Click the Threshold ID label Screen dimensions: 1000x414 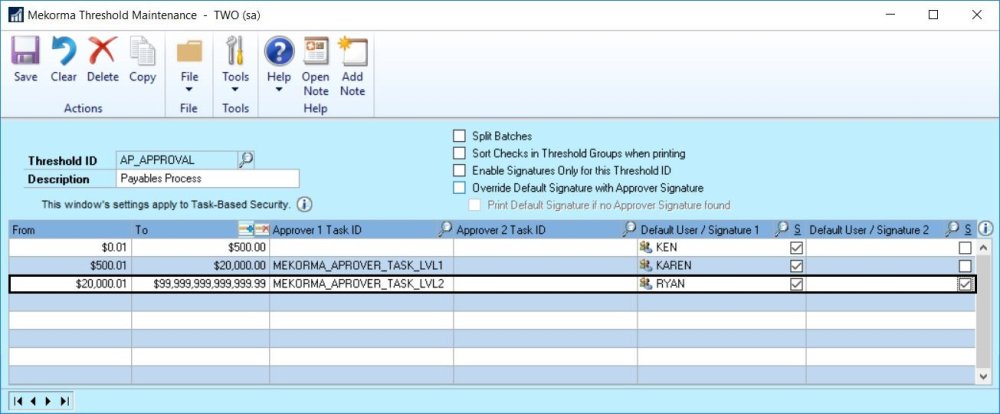[x=62, y=161]
